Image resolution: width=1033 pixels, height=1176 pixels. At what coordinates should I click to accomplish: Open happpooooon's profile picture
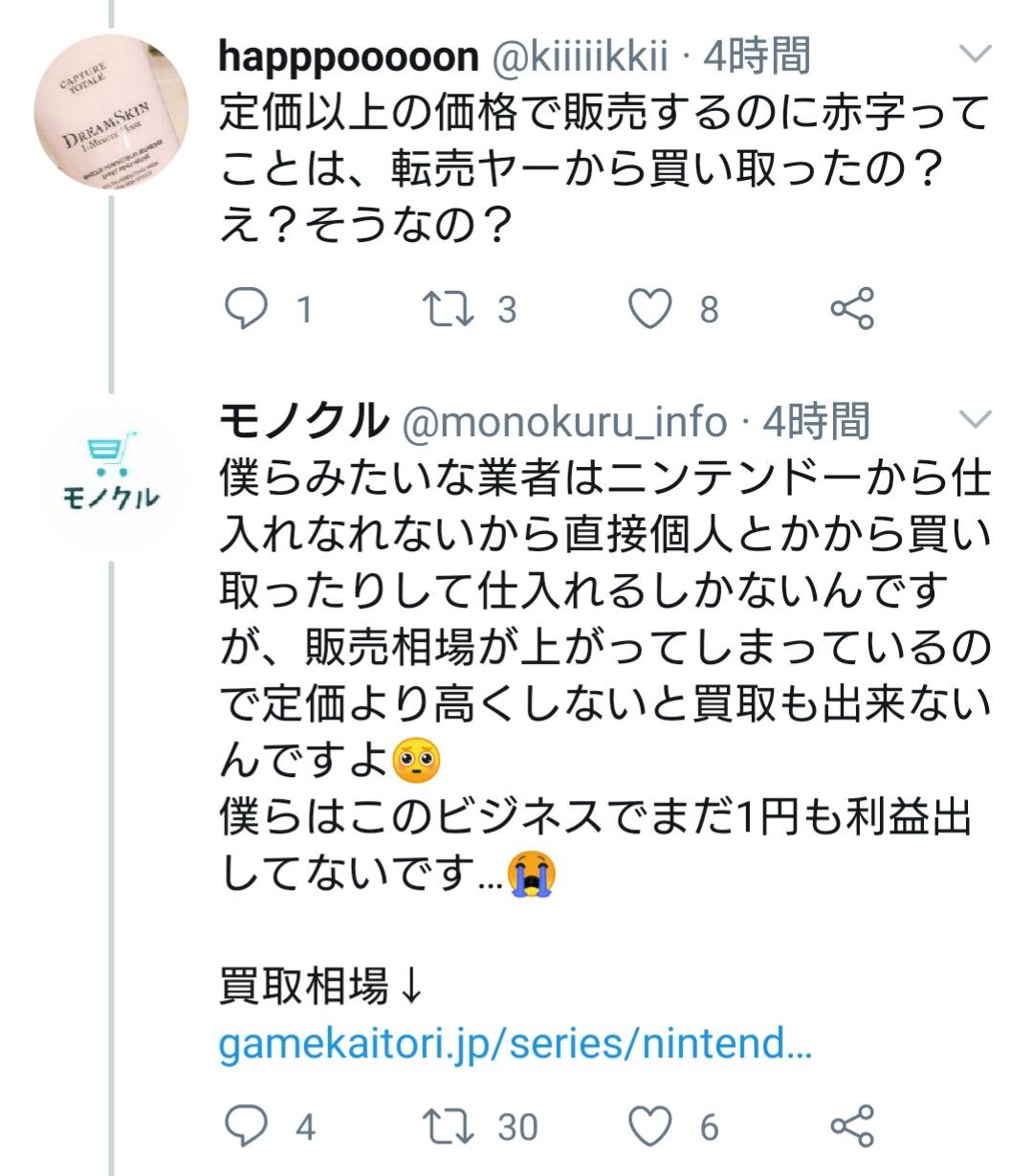pos(111,112)
